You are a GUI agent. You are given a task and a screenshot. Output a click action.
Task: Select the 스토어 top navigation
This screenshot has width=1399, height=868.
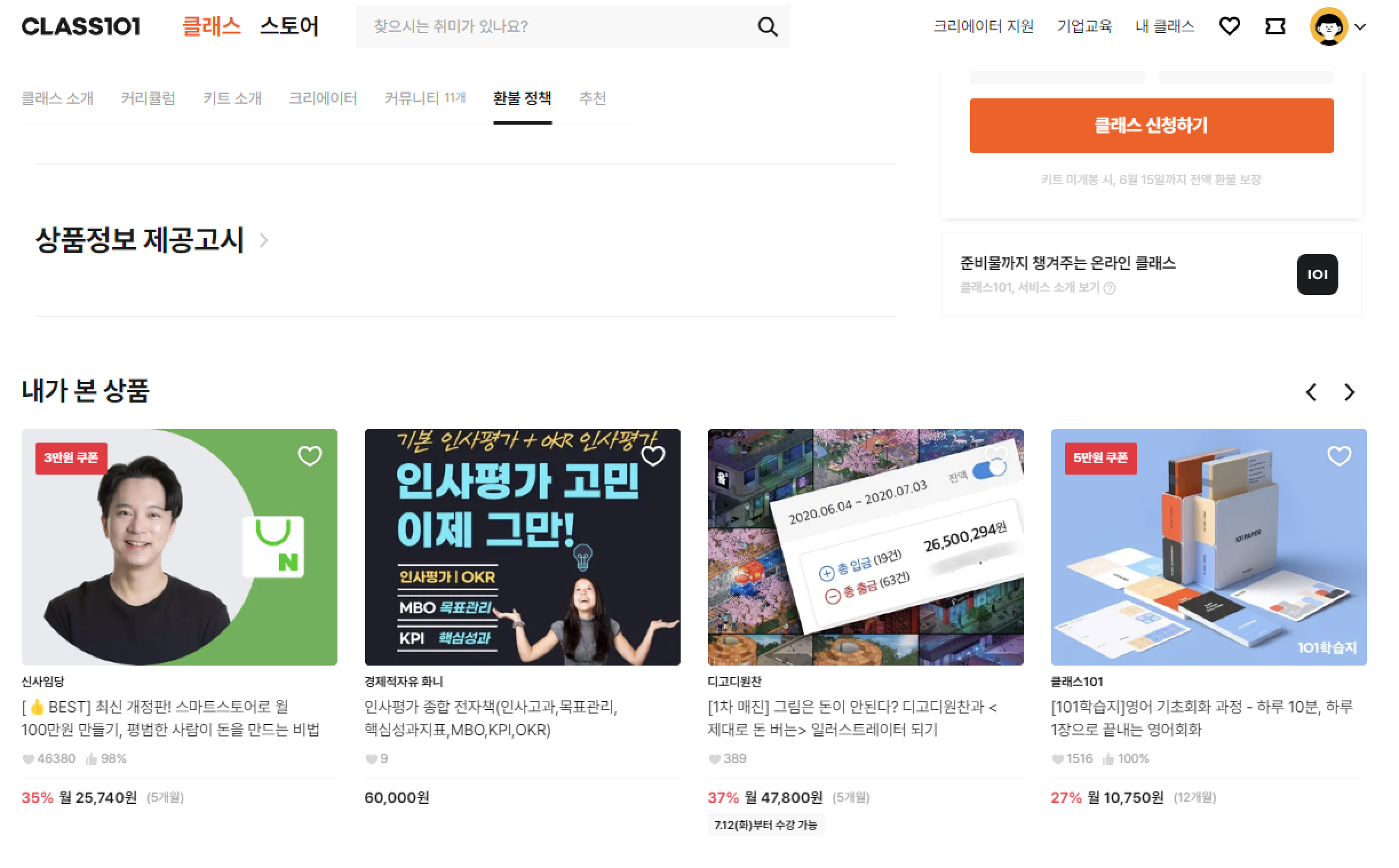coord(289,26)
